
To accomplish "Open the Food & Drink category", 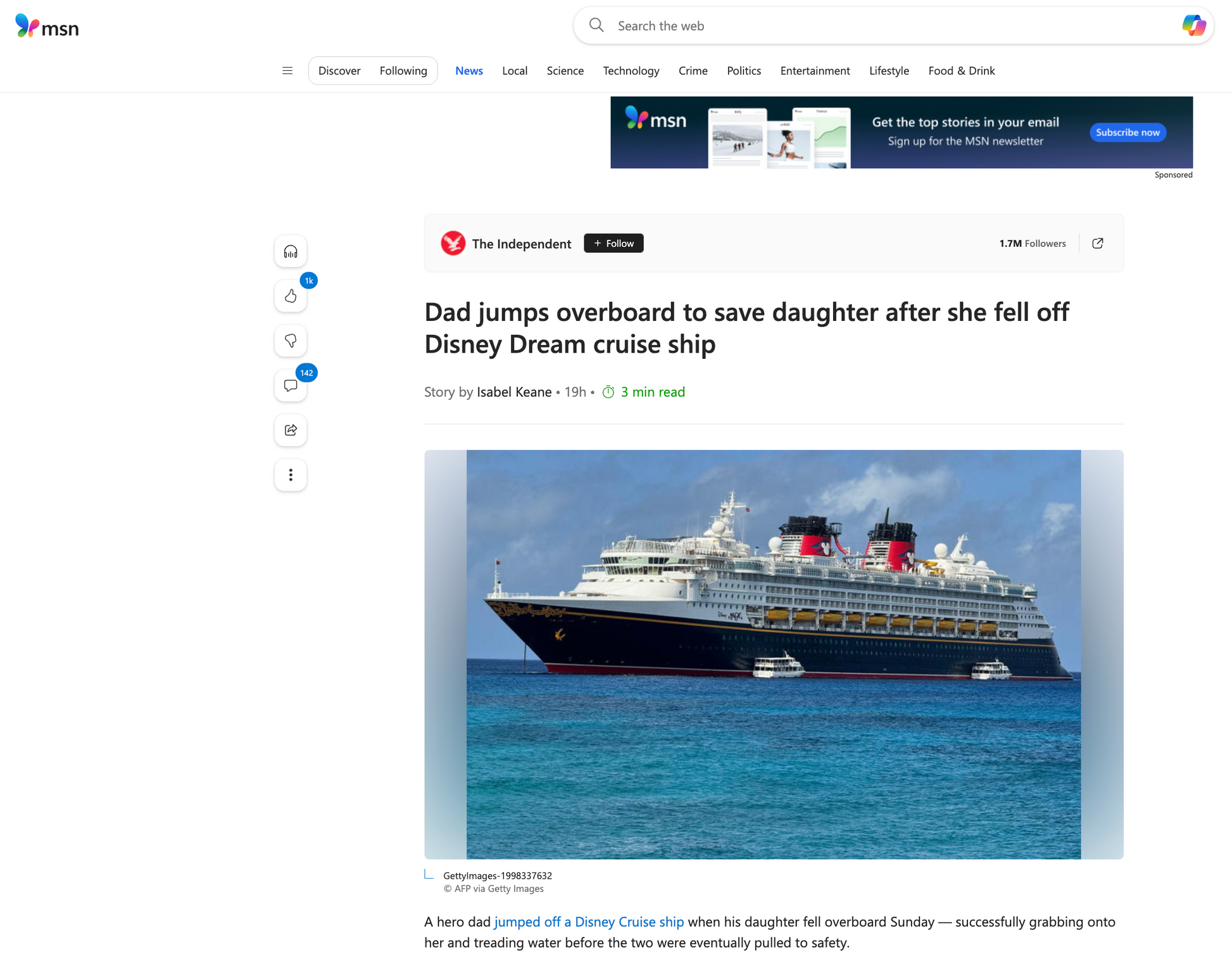I will (962, 70).
